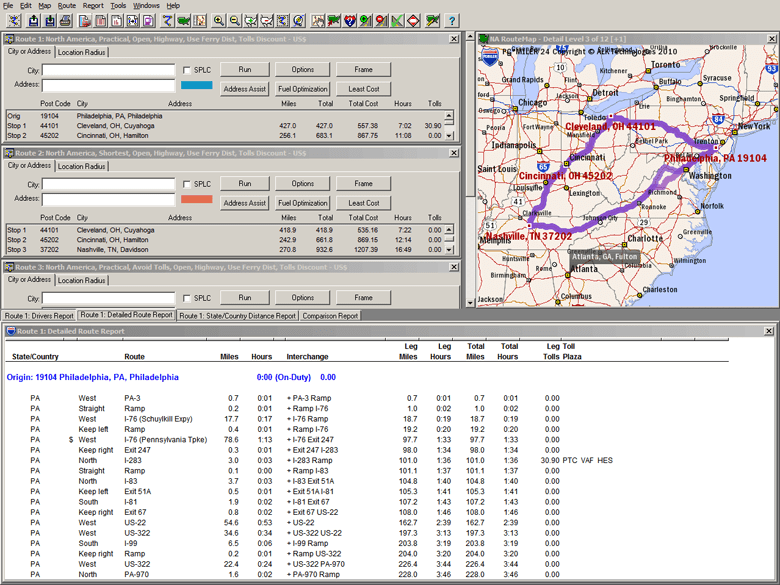This screenshot has width=780, height=585.
Task: Click Least Cost button in Route 2
Action: [364, 203]
